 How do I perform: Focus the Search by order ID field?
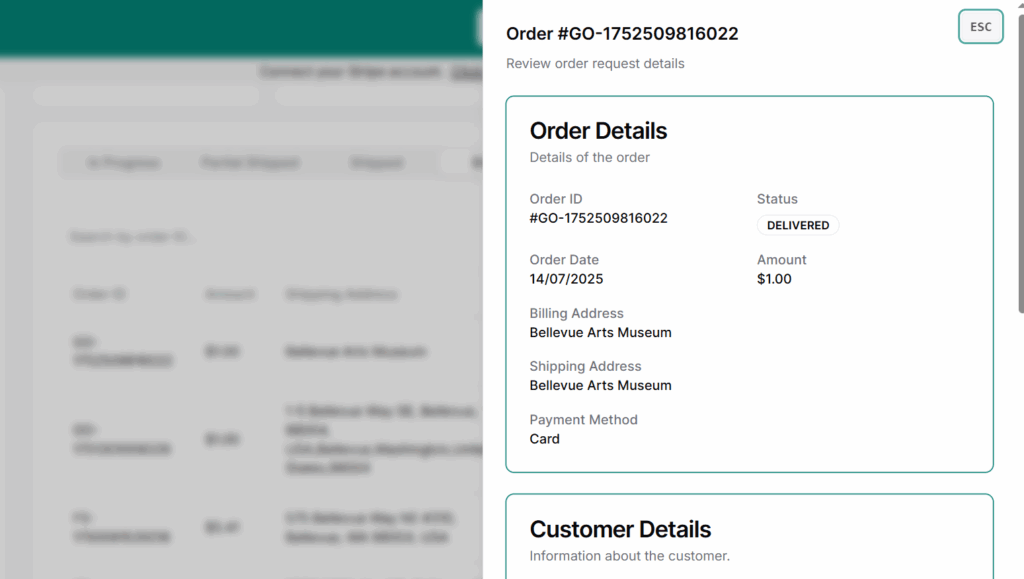coord(200,238)
